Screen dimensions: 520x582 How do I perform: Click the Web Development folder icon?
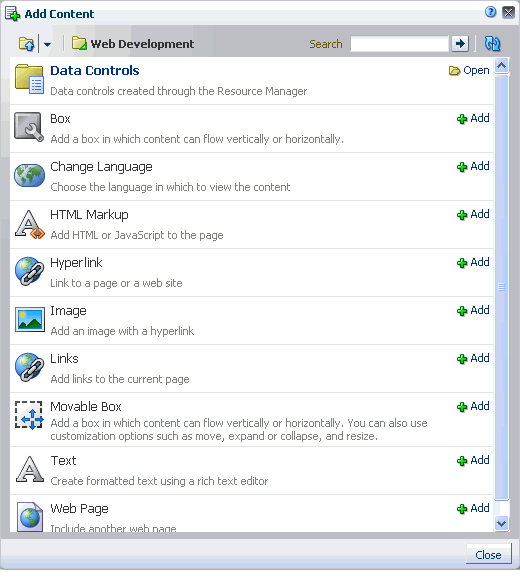point(79,43)
